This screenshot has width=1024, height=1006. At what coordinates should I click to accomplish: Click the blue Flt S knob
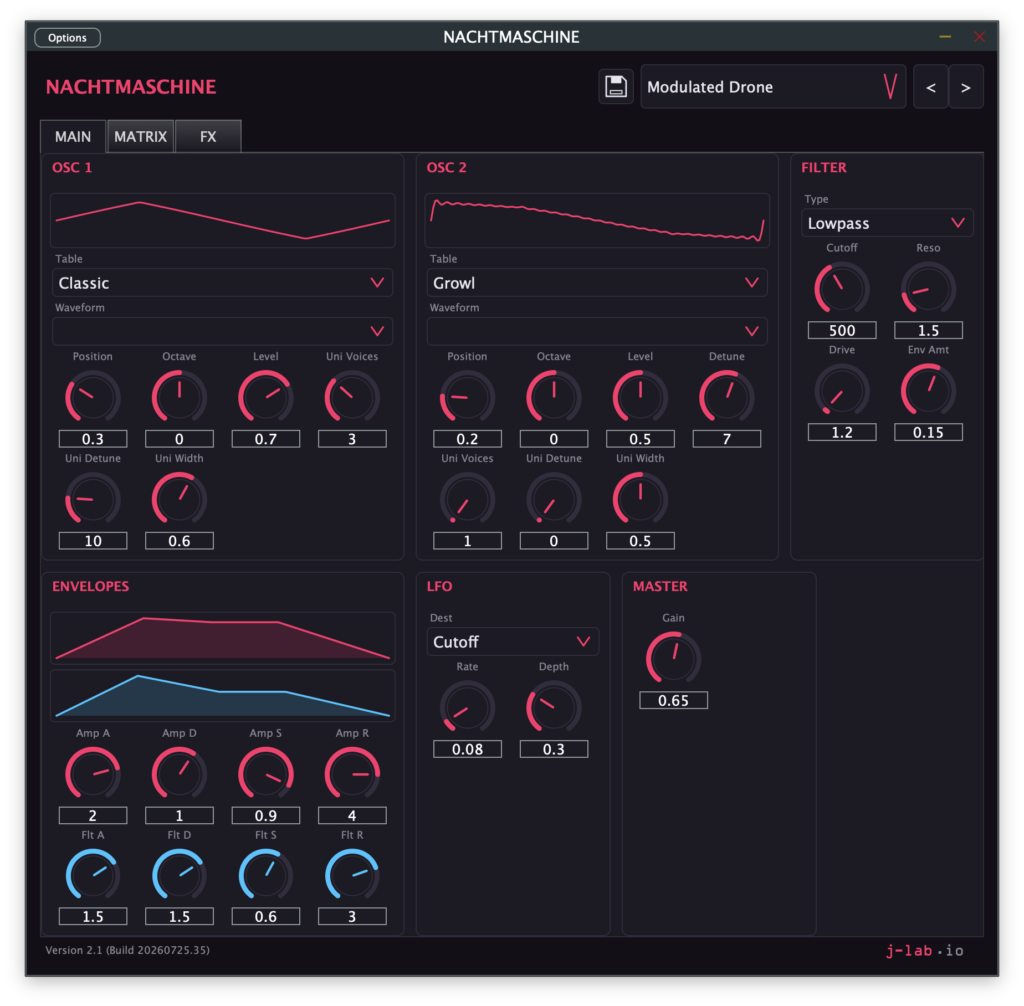(x=266, y=875)
